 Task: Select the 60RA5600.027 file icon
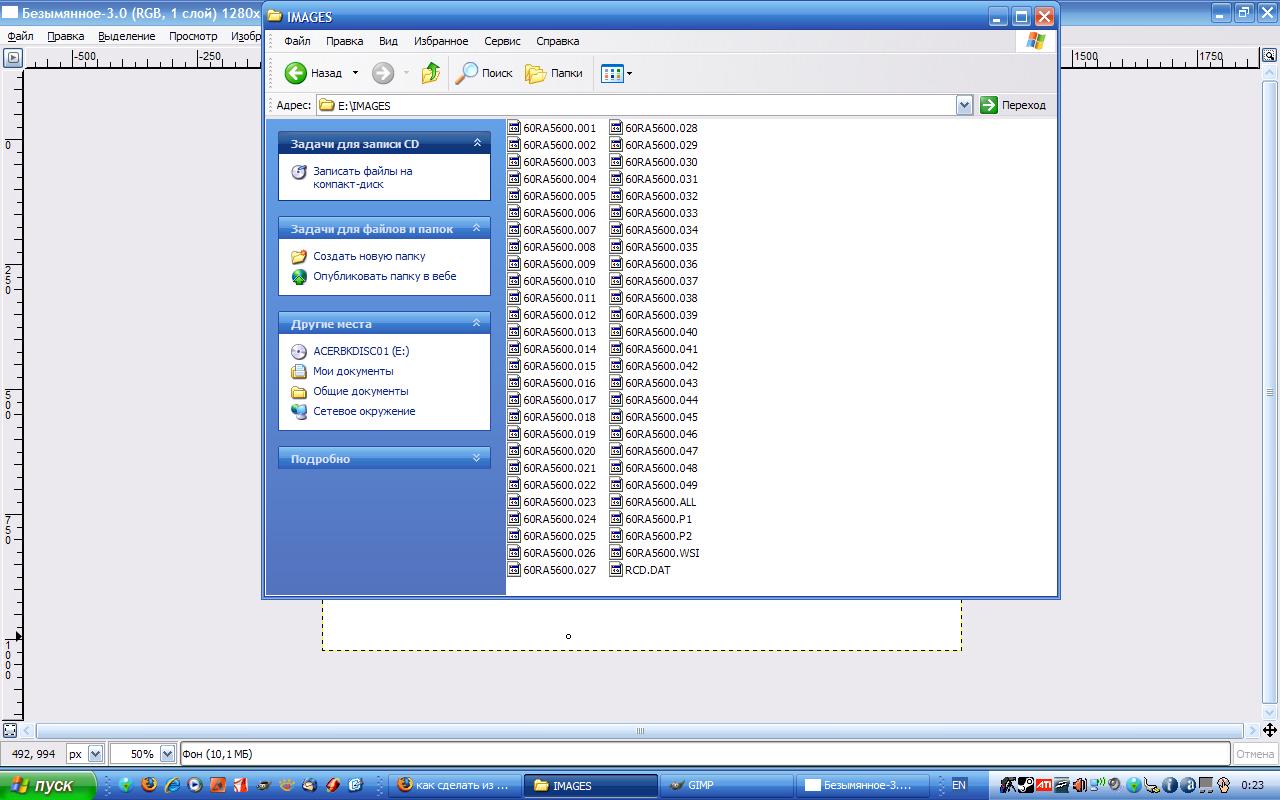coord(514,570)
